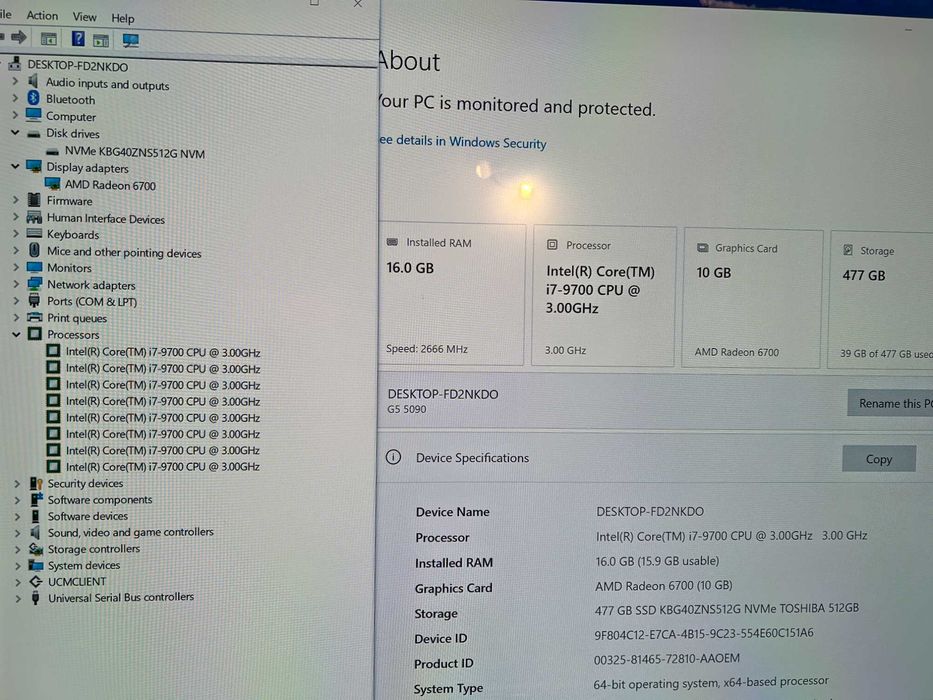Click the scan for hardware changes monitor icon
The height and width of the screenshot is (700, 933).
pyautogui.click(x=130, y=40)
